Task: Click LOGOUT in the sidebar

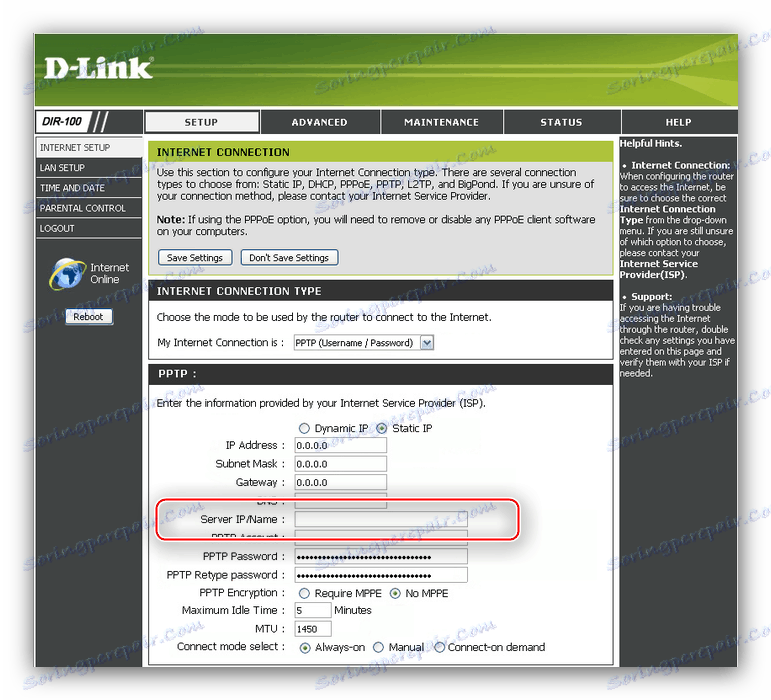Action: [89, 228]
